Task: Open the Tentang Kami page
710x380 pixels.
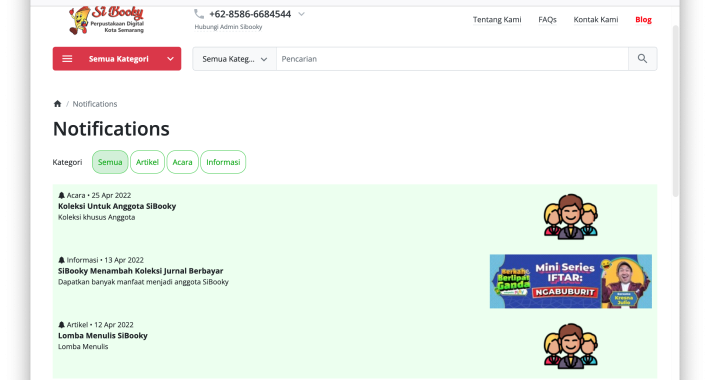Action: point(497,19)
